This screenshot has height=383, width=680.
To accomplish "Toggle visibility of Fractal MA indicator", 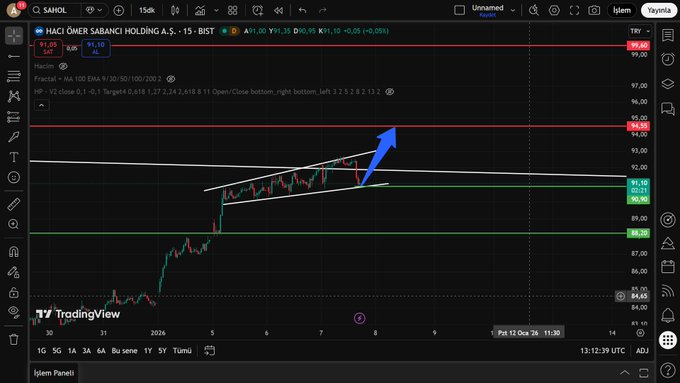I will coord(171,79).
